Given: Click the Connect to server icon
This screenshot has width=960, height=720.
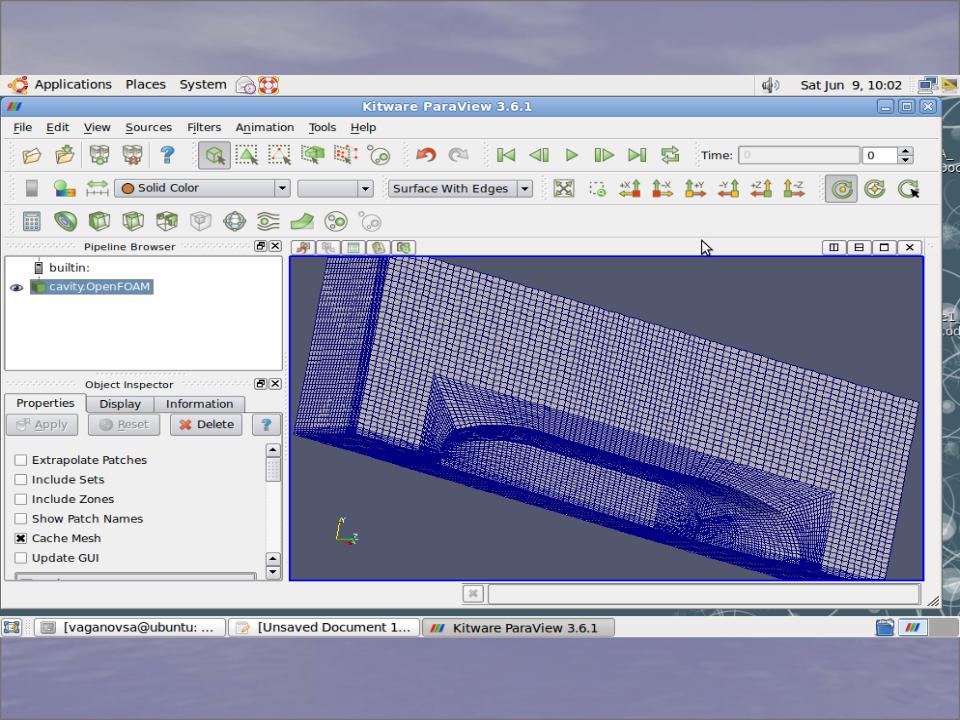Looking at the screenshot, I should 99,155.
